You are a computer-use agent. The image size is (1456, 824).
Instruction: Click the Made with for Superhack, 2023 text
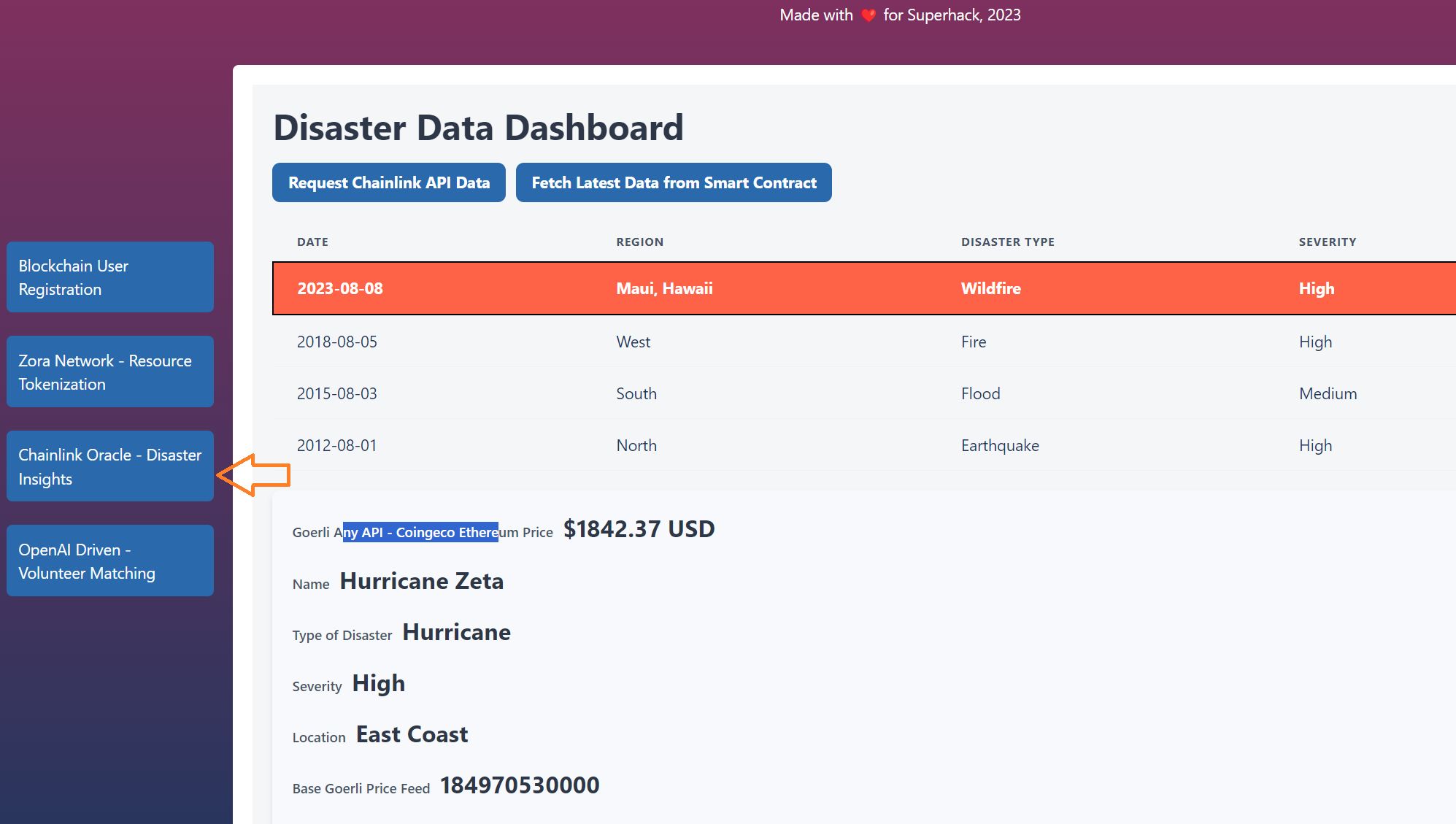[900, 15]
